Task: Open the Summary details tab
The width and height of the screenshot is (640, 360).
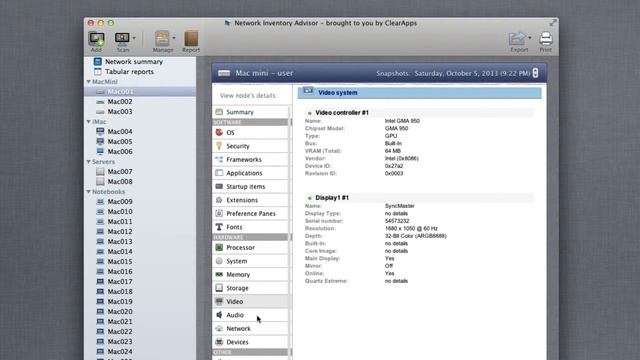Action: (x=250, y=112)
